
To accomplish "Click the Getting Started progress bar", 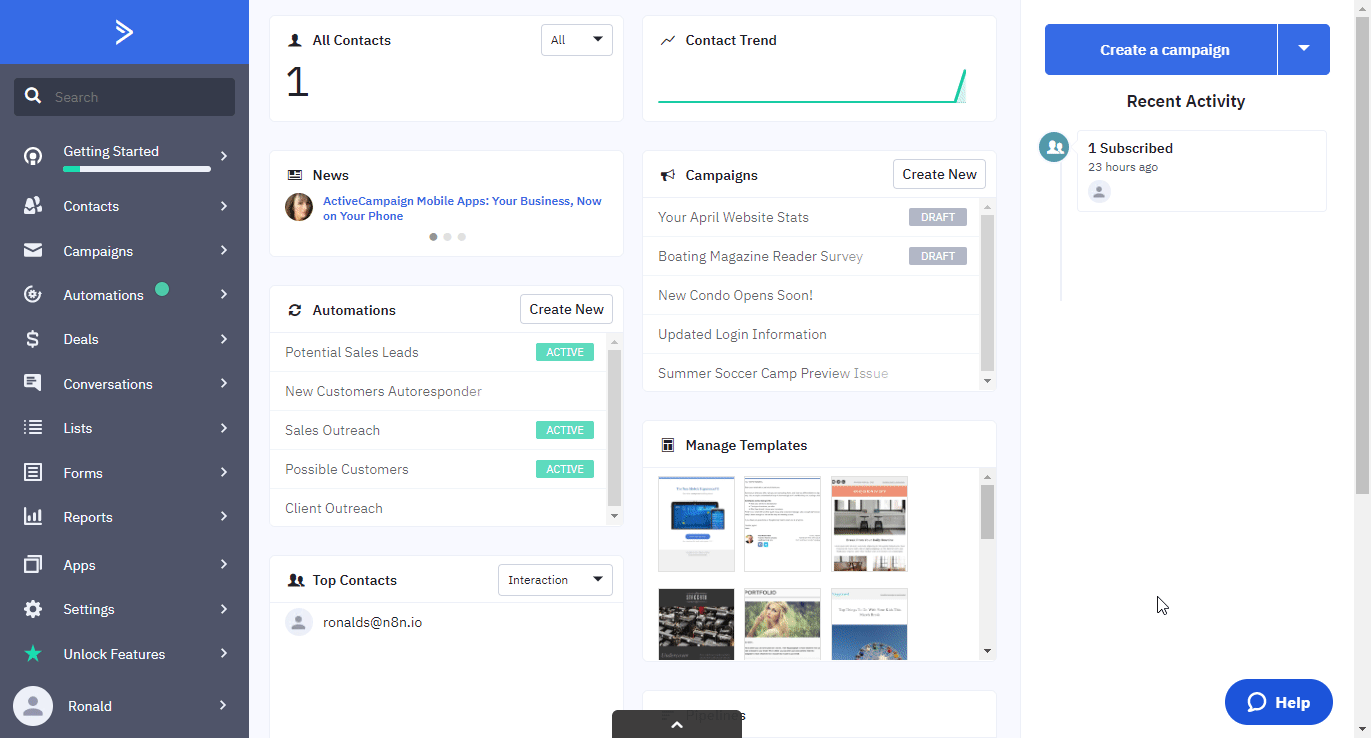I will pos(136,168).
